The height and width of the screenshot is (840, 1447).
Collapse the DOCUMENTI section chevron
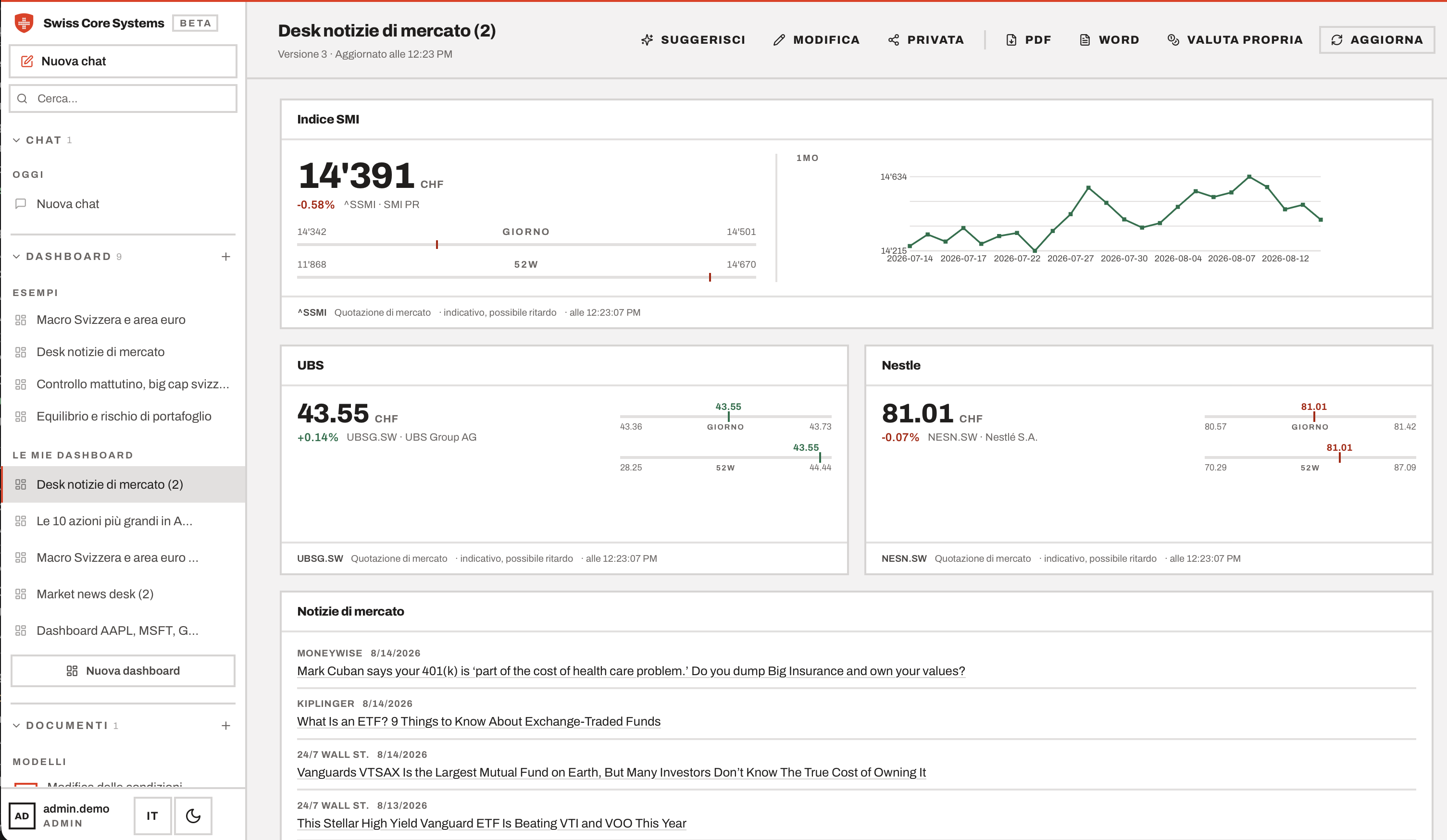click(x=16, y=725)
